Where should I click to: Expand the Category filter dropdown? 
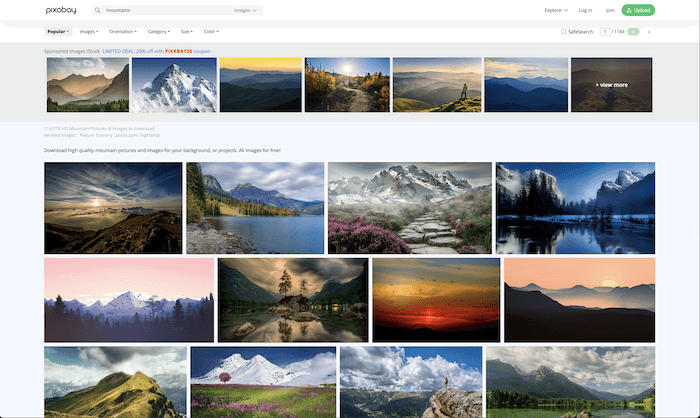(x=158, y=32)
